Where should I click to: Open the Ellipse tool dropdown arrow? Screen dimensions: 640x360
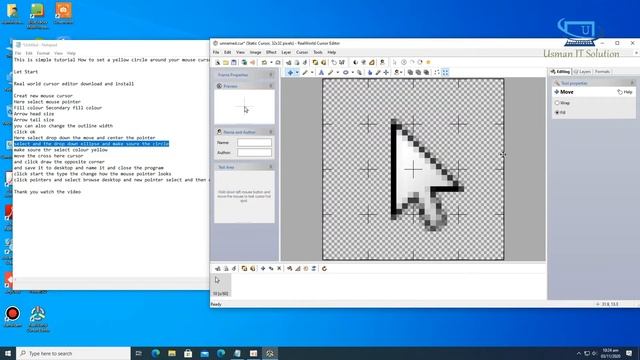tap(353, 73)
